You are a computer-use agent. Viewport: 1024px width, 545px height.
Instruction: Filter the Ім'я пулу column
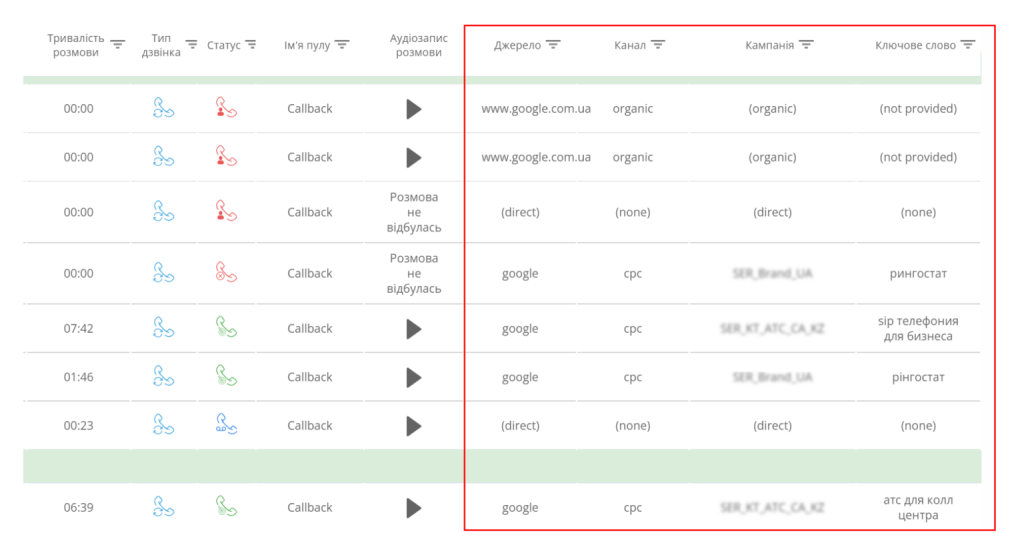click(342, 44)
